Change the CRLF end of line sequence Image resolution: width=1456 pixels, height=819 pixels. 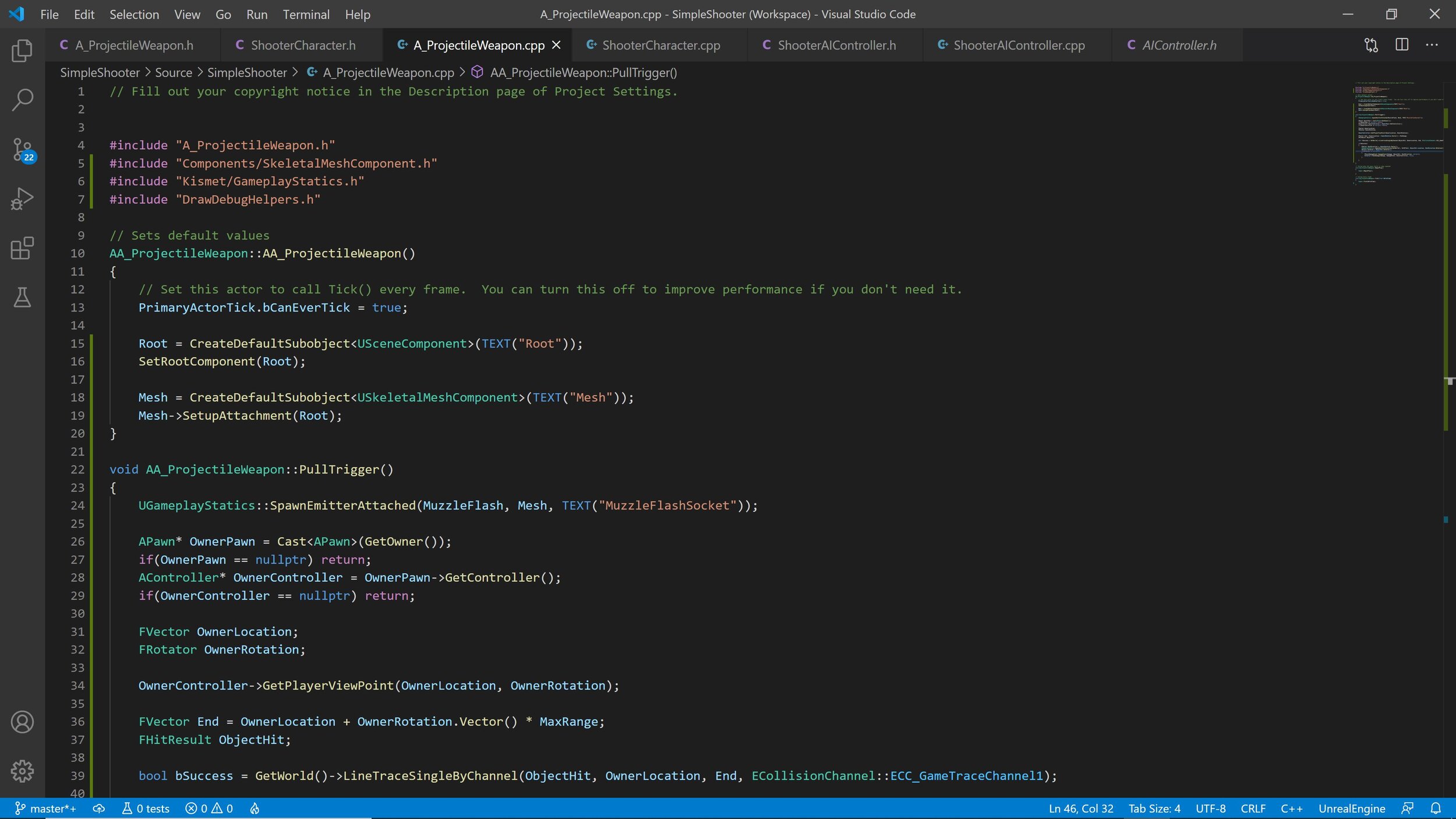(x=1253, y=809)
